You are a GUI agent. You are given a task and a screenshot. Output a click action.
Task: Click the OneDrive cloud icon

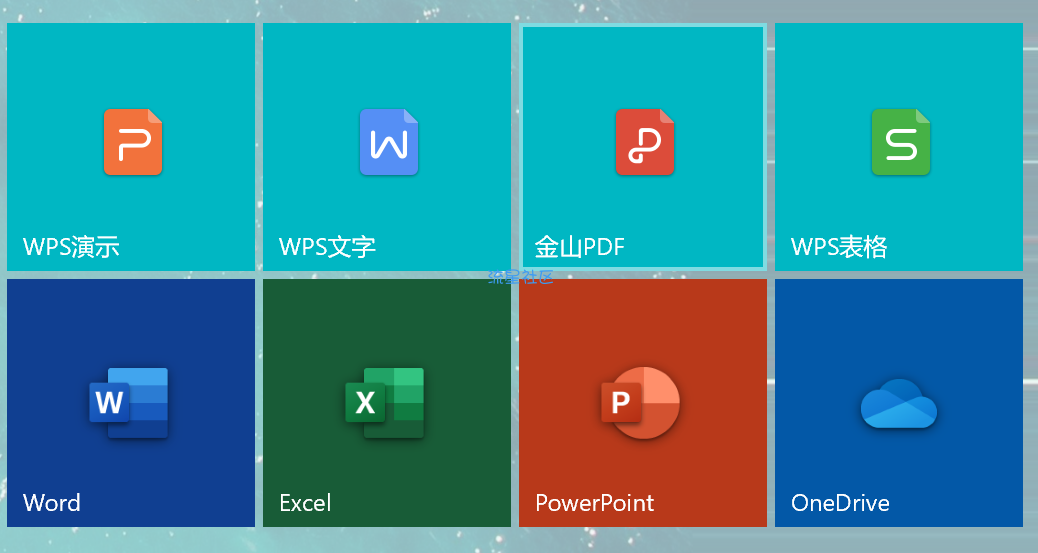pos(899,403)
